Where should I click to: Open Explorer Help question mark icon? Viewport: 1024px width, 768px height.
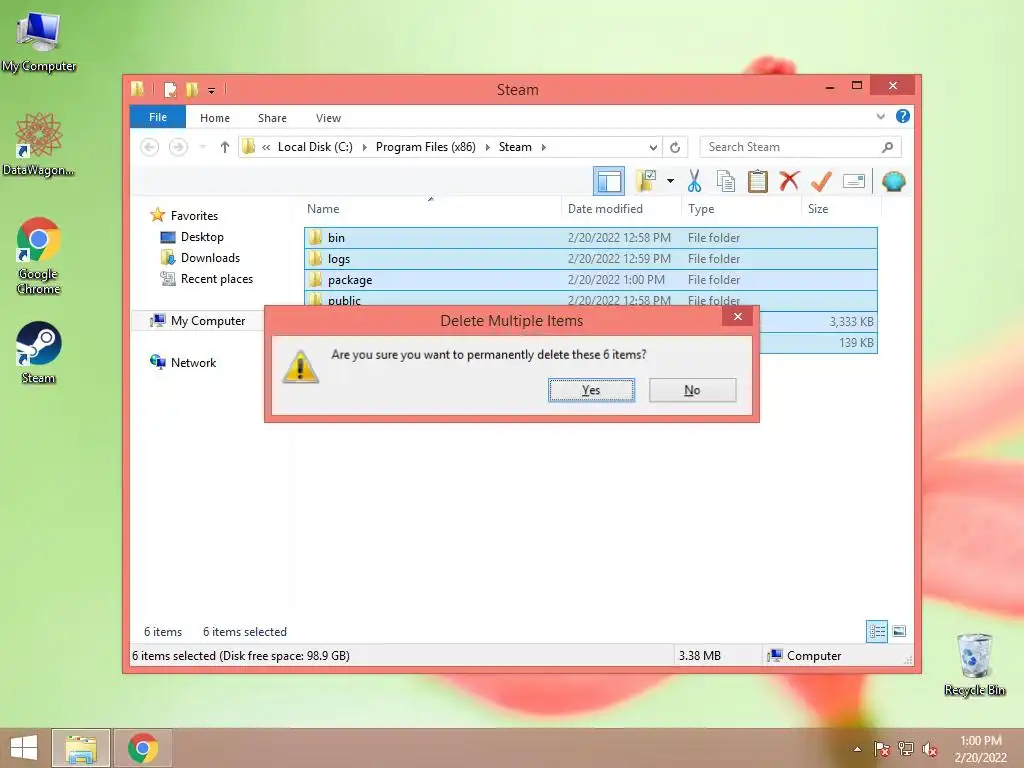[x=903, y=116]
